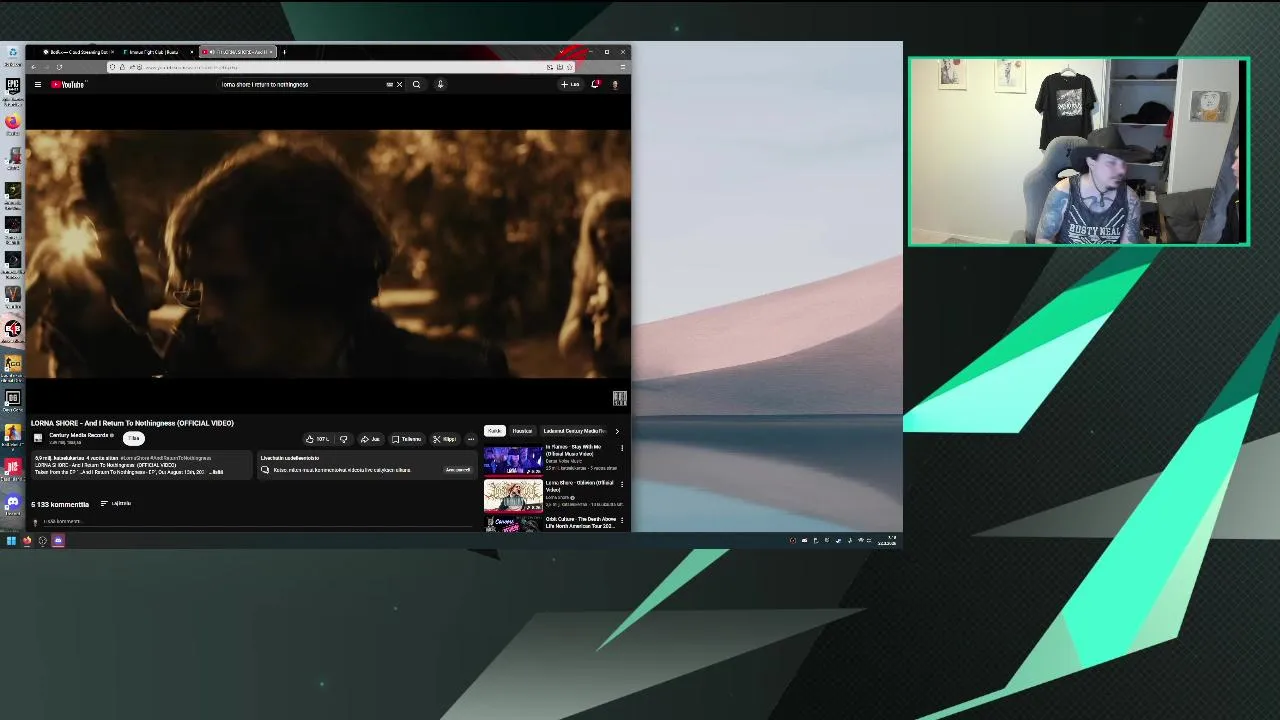Open the purple taskbar app icon

point(58,541)
